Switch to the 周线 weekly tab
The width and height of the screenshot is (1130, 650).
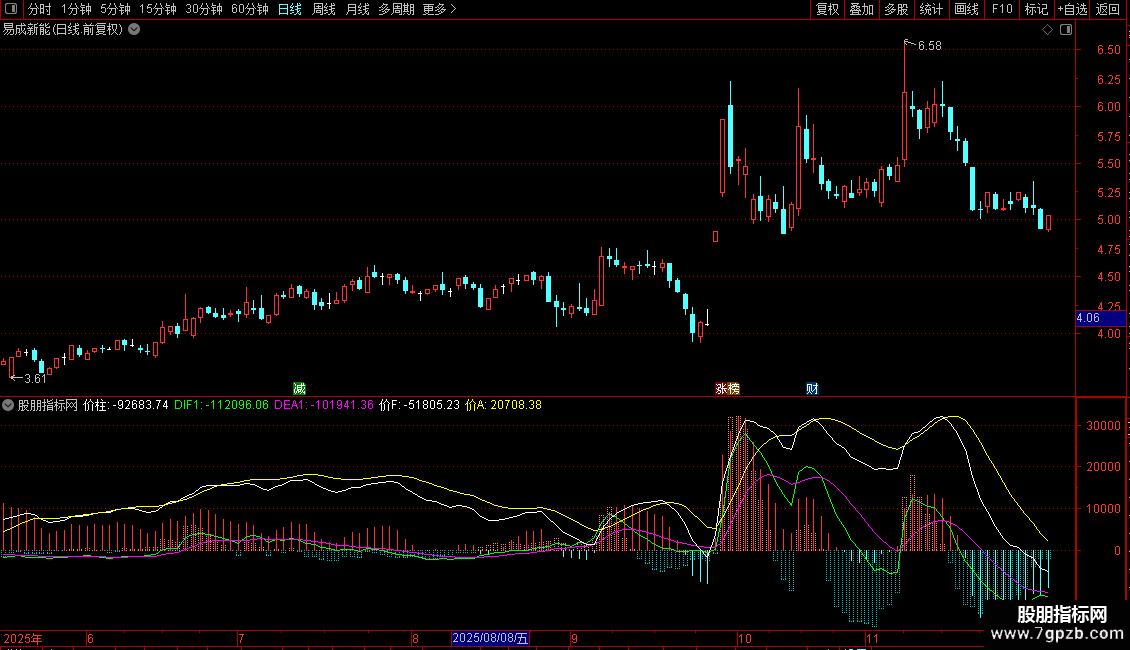(x=324, y=9)
